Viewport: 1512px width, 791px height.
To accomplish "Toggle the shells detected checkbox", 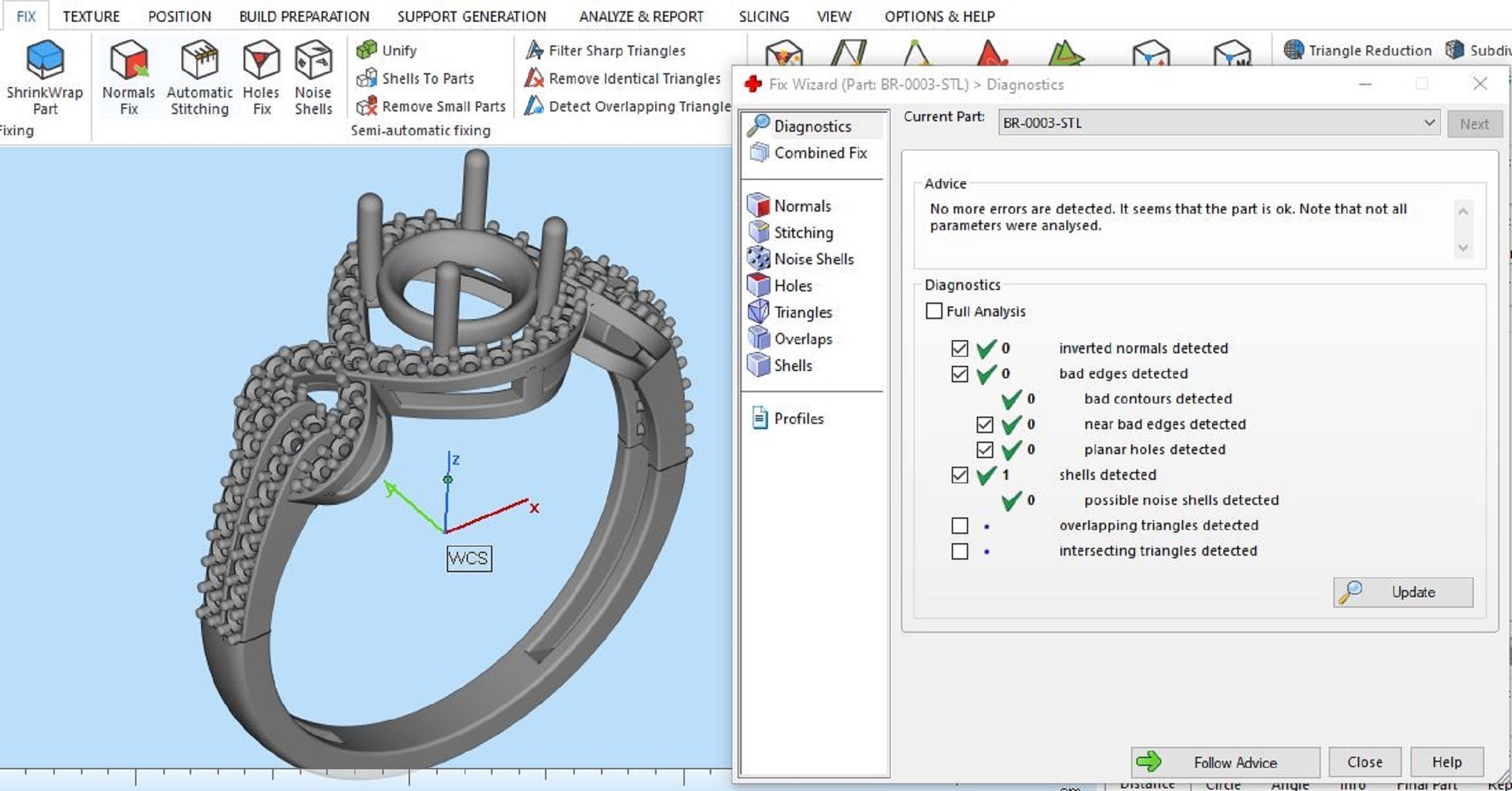I will click(960, 475).
